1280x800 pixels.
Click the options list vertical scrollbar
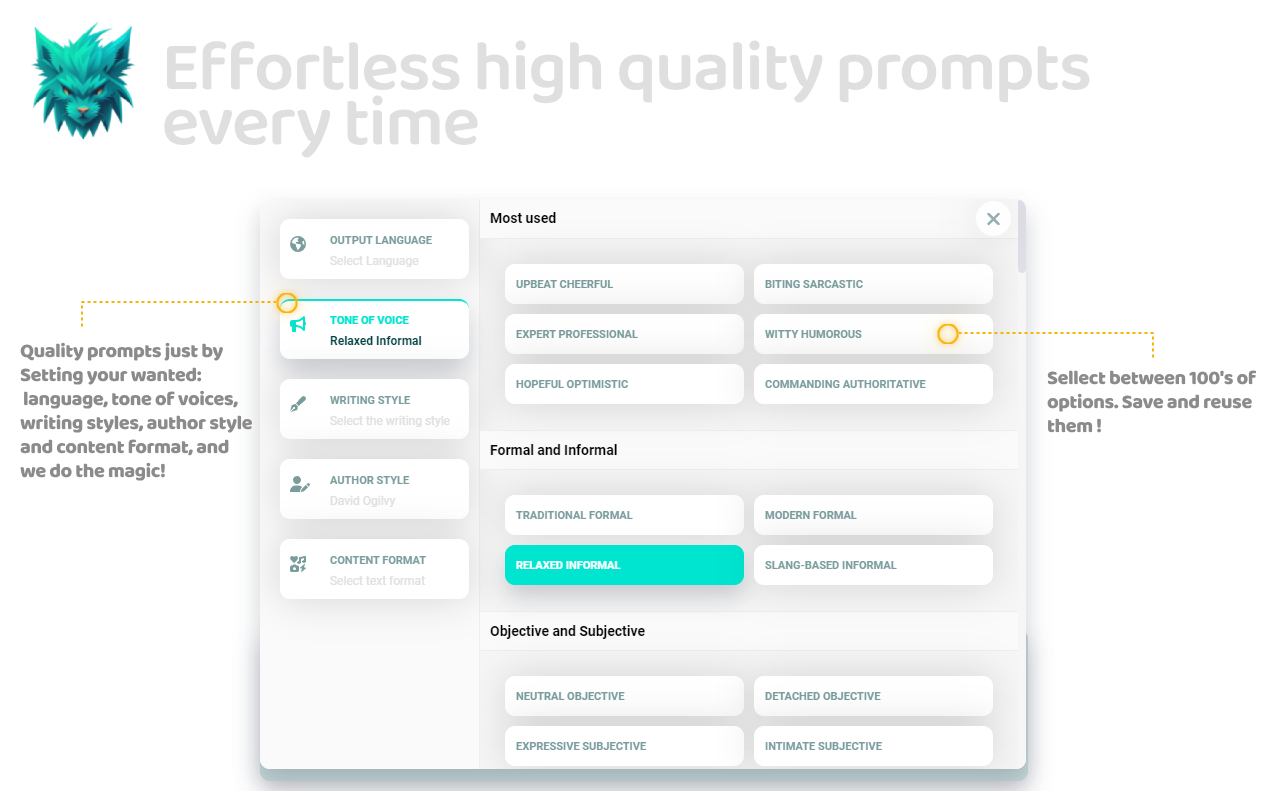pyautogui.click(x=1021, y=237)
